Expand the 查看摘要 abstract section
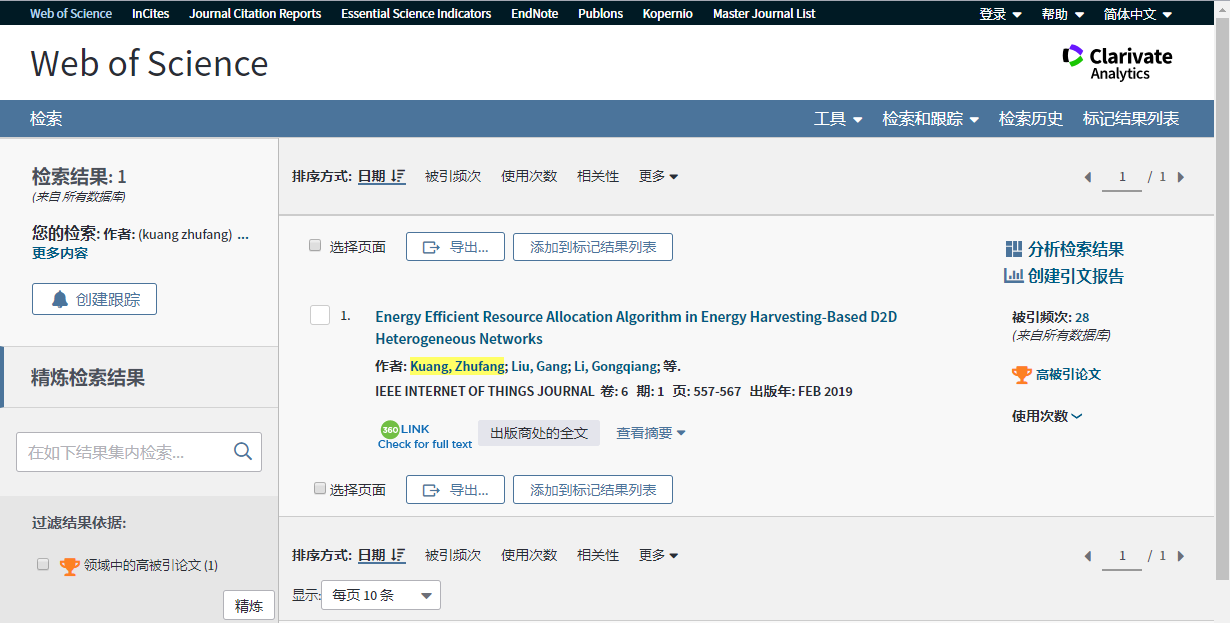 point(650,433)
